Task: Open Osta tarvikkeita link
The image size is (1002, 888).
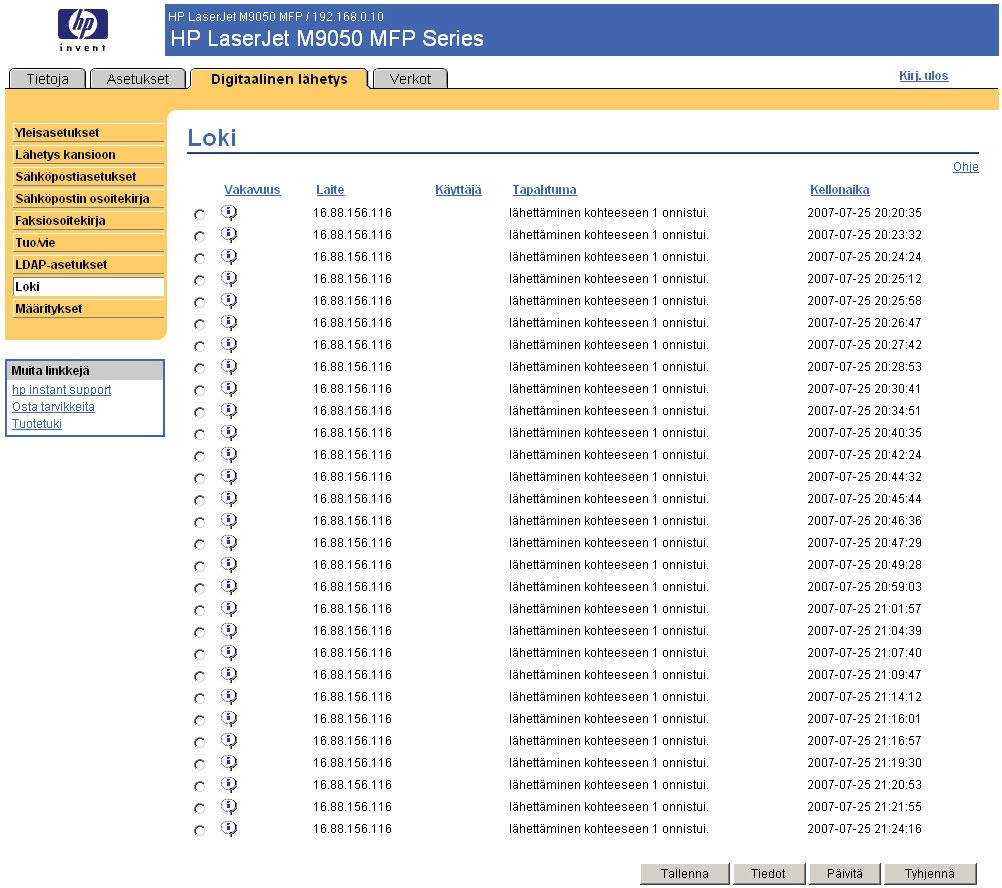Action: point(53,407)
